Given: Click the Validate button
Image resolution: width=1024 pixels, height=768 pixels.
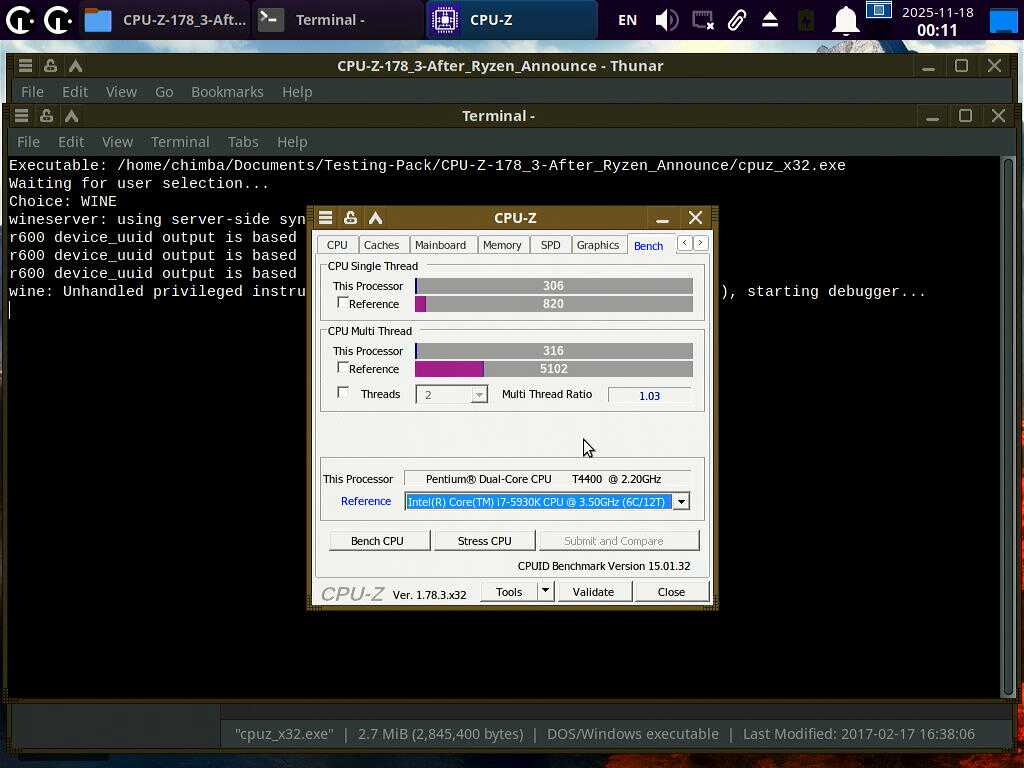Looking at the screenshot, I should (593, 592).
